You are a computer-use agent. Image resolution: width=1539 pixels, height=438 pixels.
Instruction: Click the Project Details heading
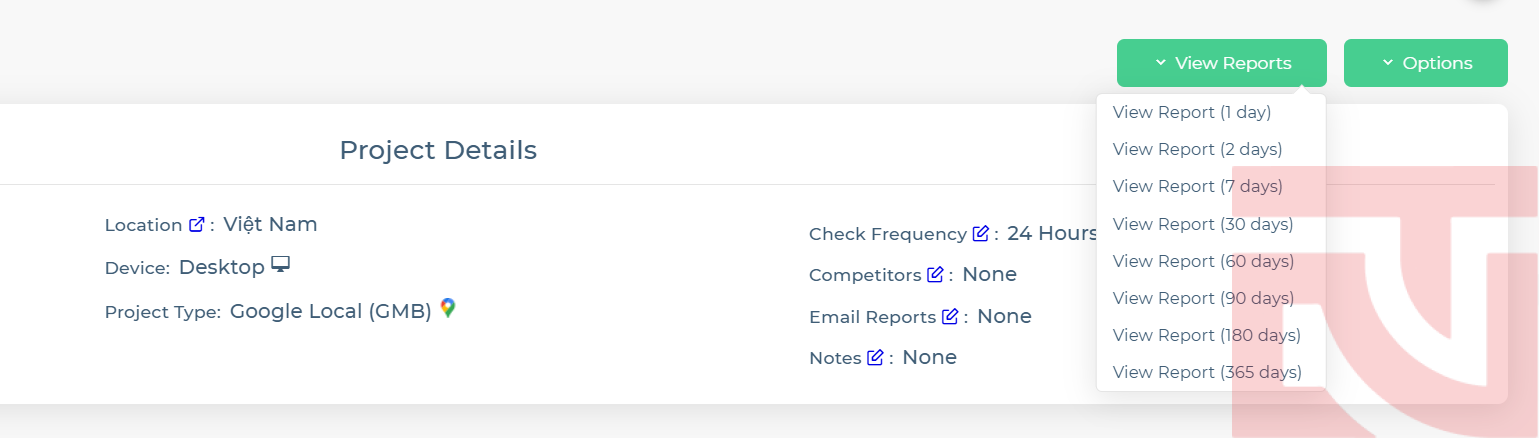pos(438,150)
